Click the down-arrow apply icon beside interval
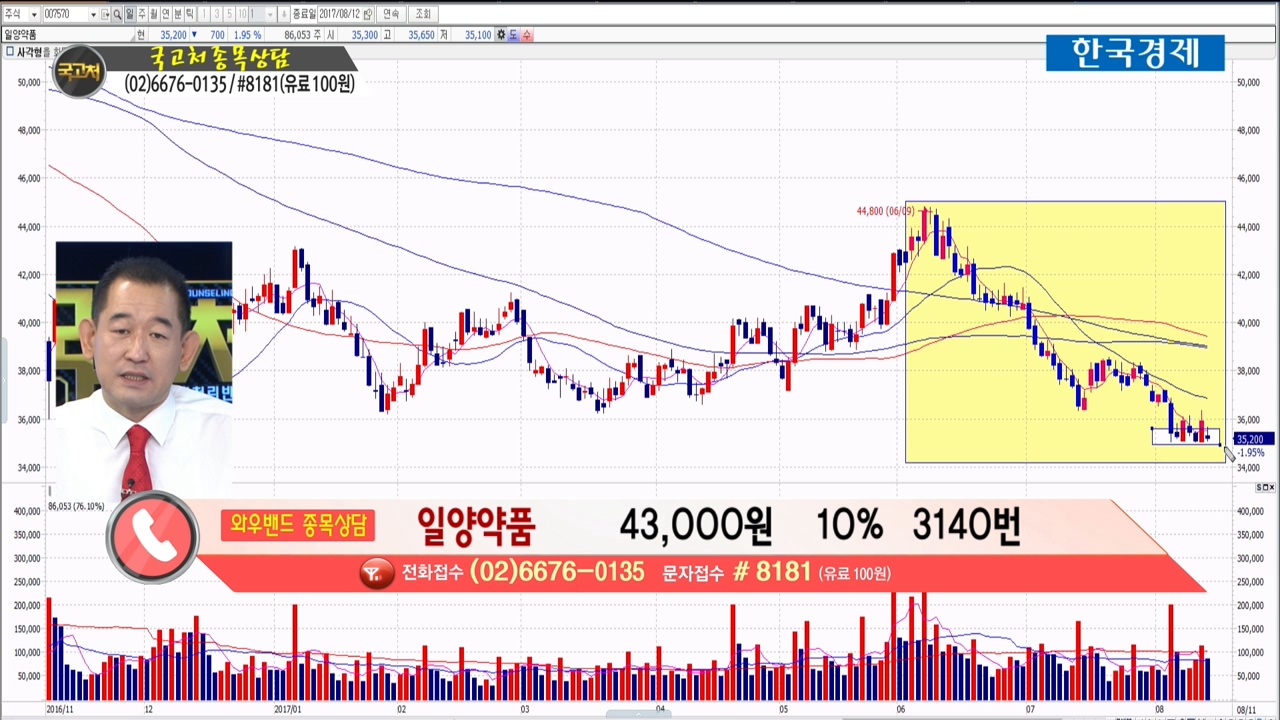This screenshot has height=720, width=1280. (284, 15)
